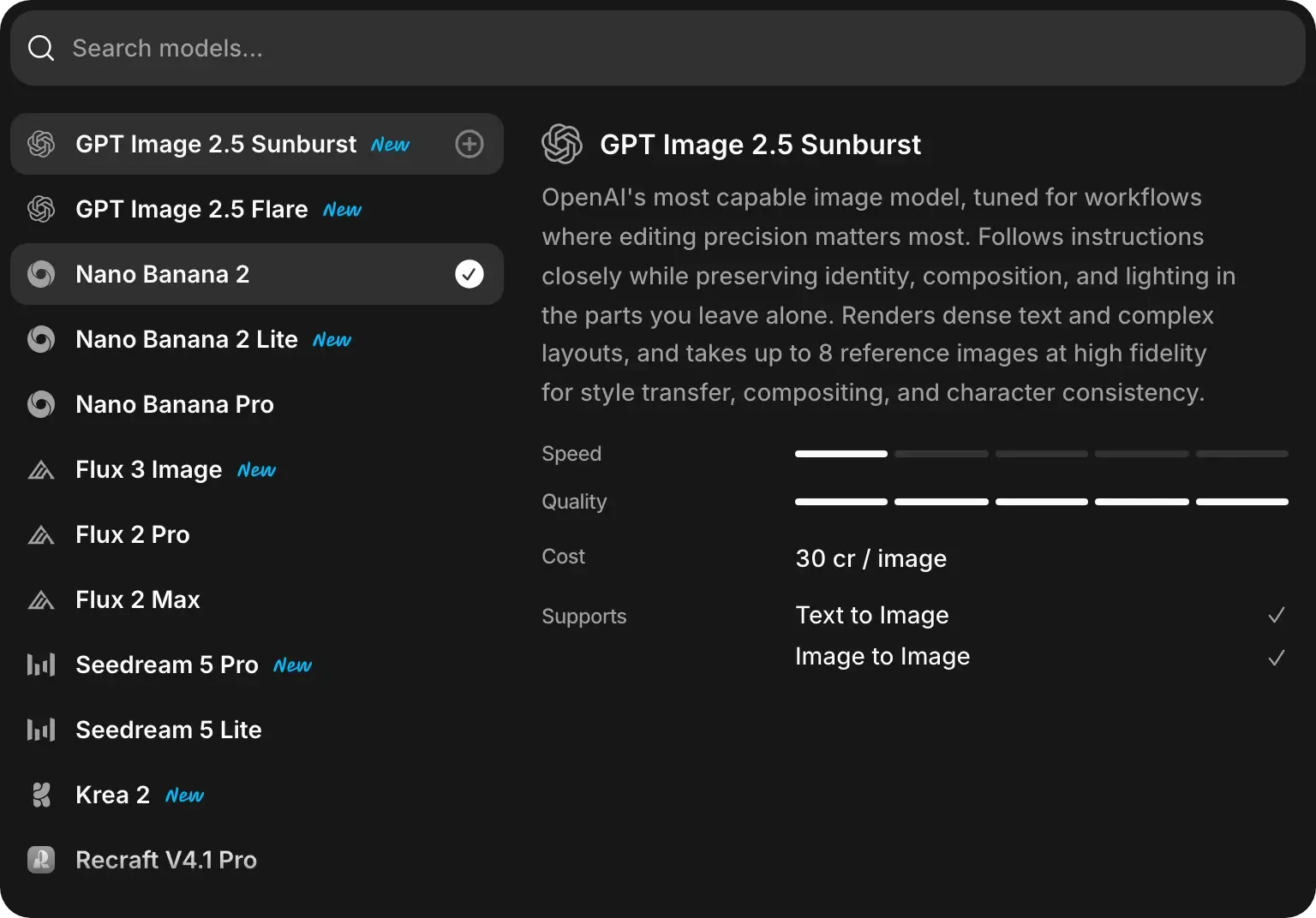Pick Flux 2 Max from the list
Screen dimensions: 1316x918
(257, 599)
